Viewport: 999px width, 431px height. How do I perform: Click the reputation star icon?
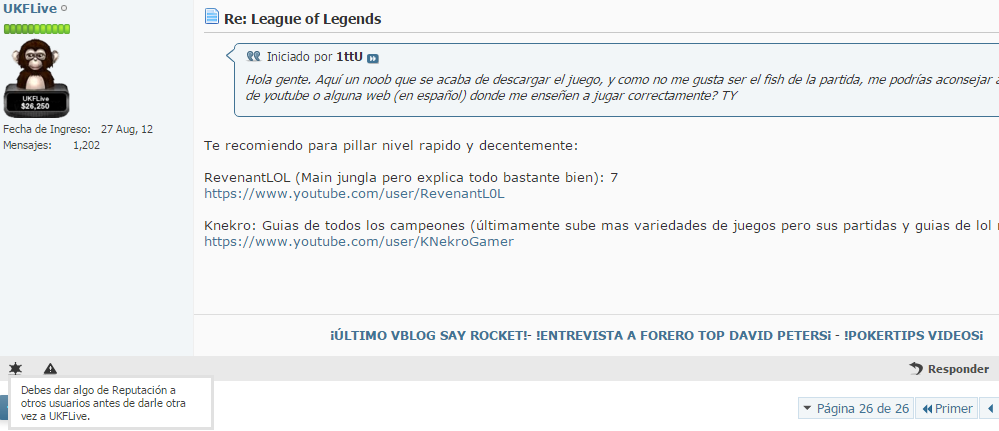pyautogui.click(x=15, y=369)
